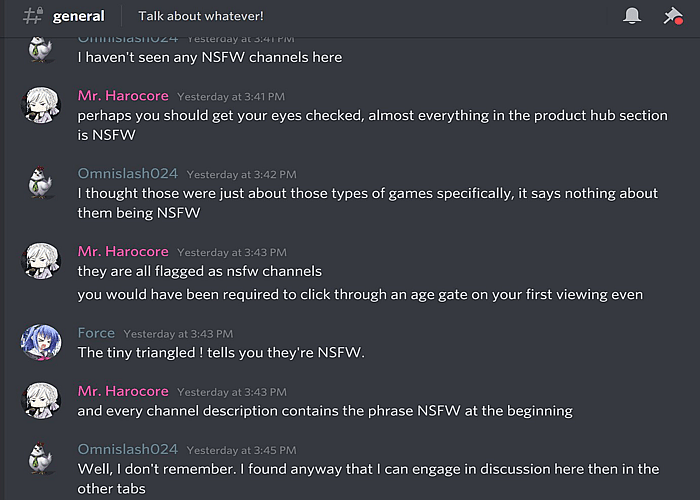Click the message "I haven't seen any NSFW channels here"
The image size is (700, 500).
pyautogui.click(x=210, y=57)
